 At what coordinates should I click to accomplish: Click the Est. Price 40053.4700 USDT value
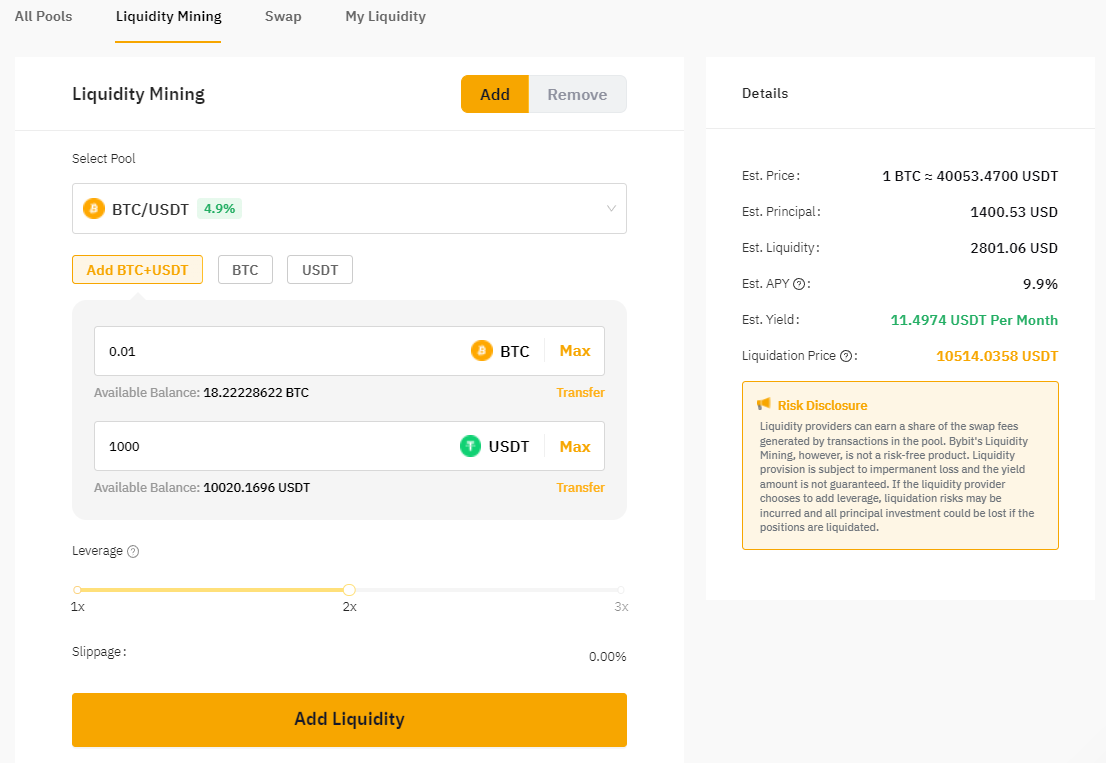tap(971, 176)
